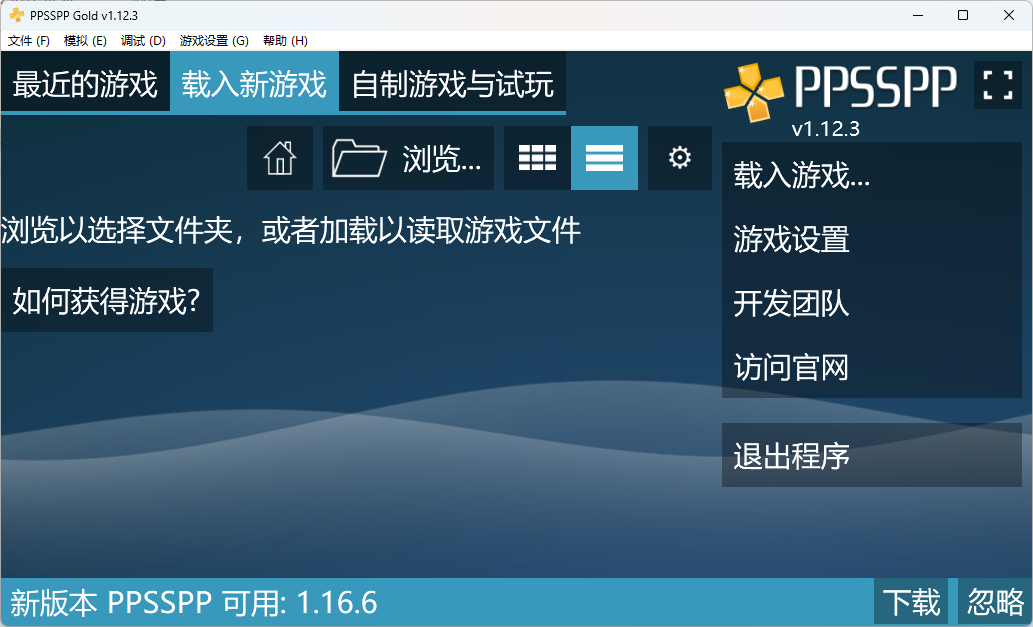The width and height of the screenshot is (1033, 627).
Task: Click the v1.12.3 version label
Action: [825, 128]
